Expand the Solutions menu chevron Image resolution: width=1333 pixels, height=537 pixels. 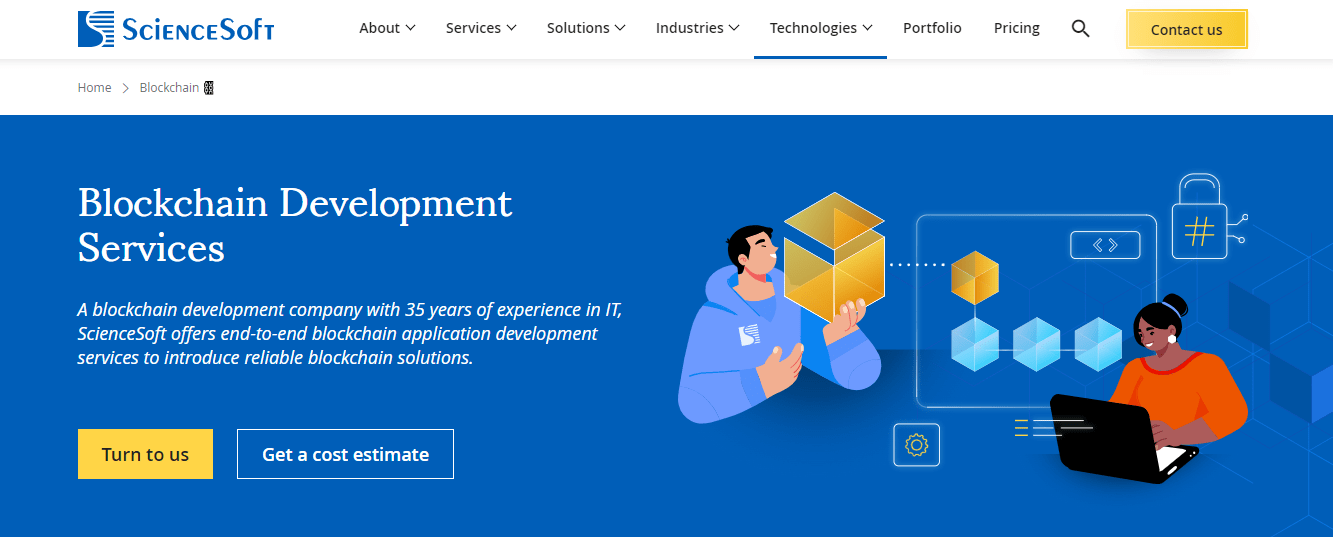(x=620, y=28)
